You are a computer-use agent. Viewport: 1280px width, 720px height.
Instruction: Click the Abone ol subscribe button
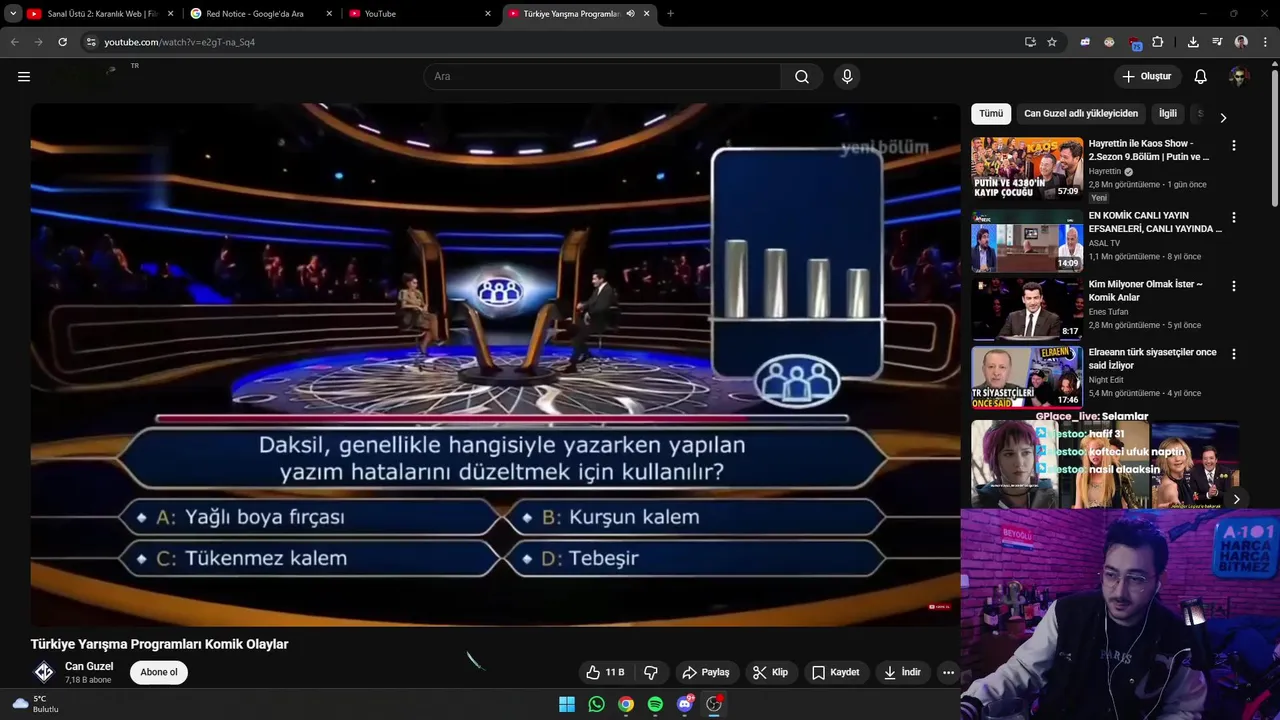pyautogui.click(x=159, y=672)
